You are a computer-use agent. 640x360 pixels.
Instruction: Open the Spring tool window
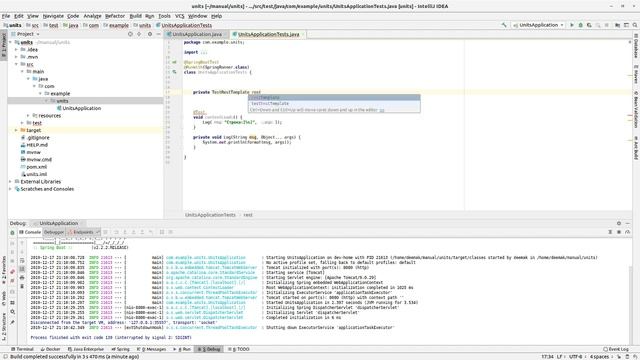pyautogui.click(x=120, y=349)
